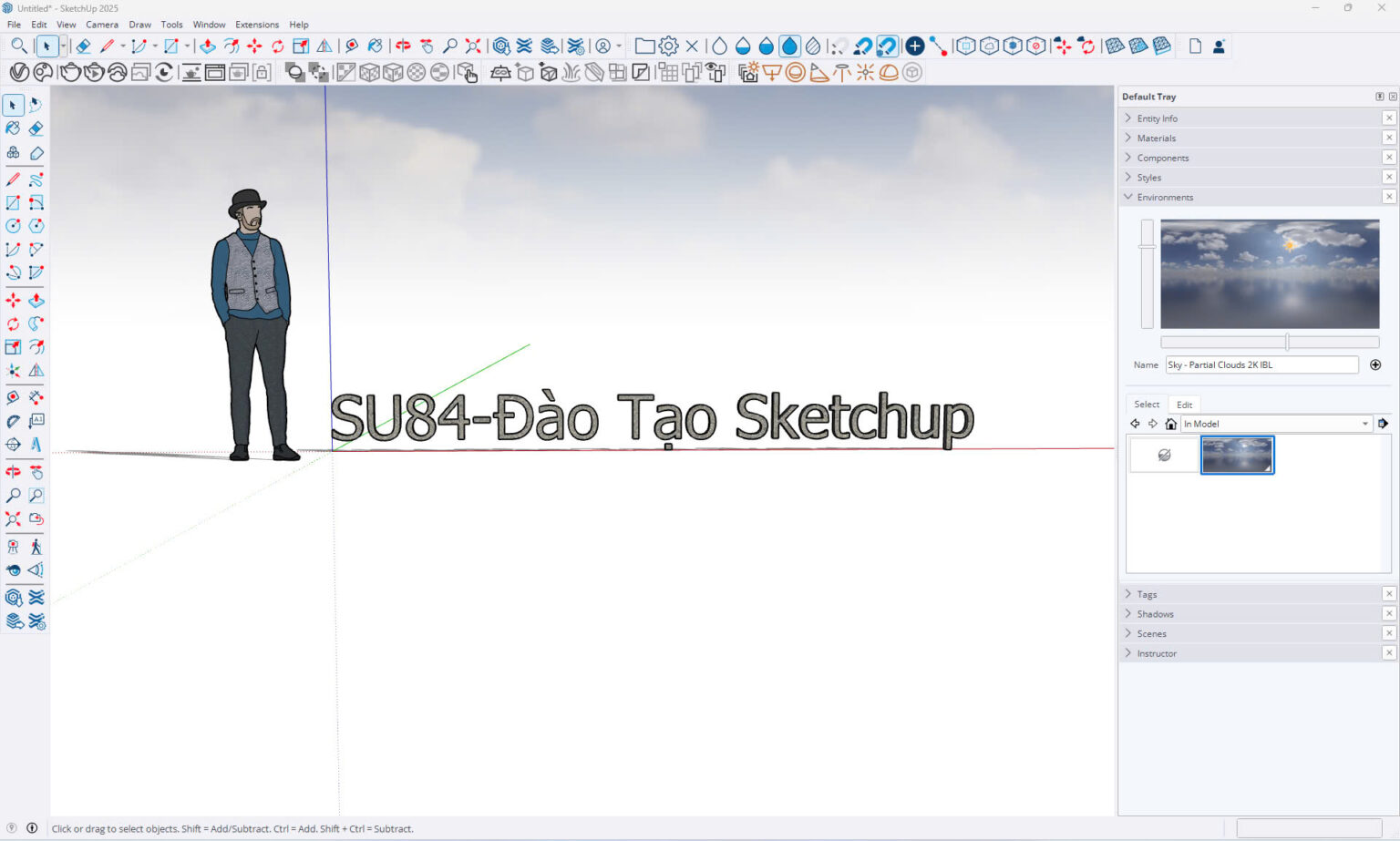Select the Tape Measure tool

tap(13, 396)
